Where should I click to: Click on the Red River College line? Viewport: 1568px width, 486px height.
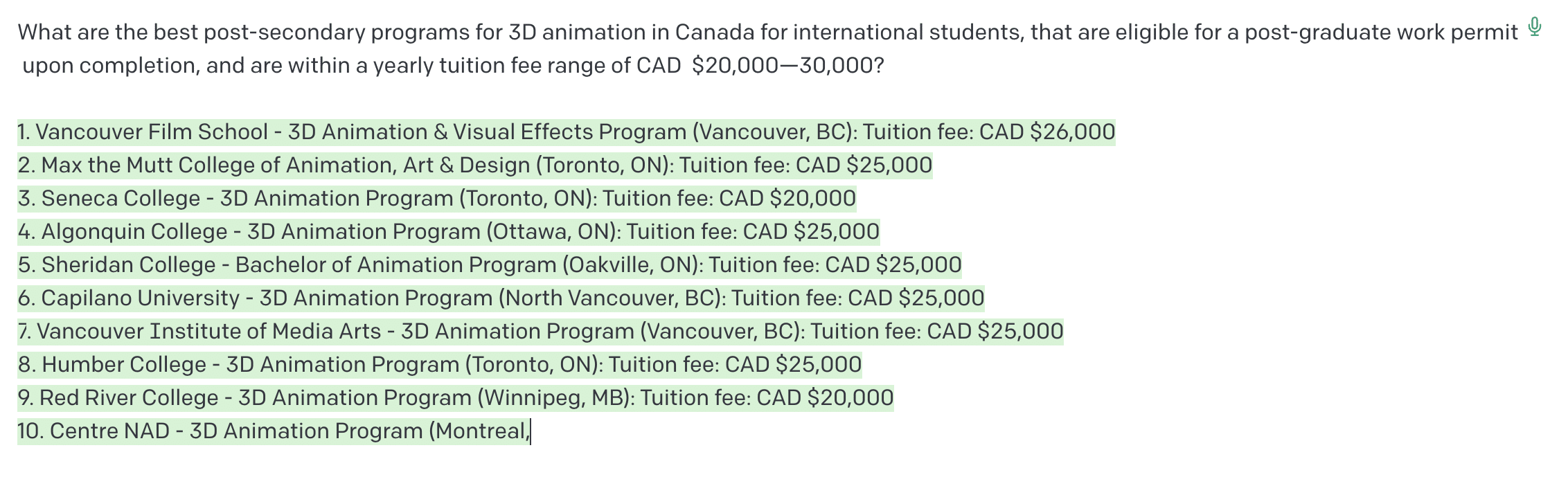tap(455, 398)
